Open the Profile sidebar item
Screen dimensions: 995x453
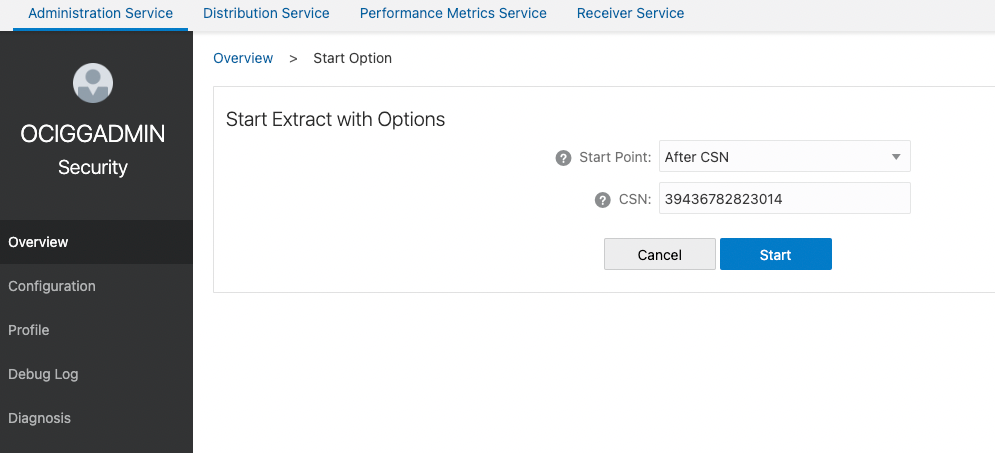96,330
